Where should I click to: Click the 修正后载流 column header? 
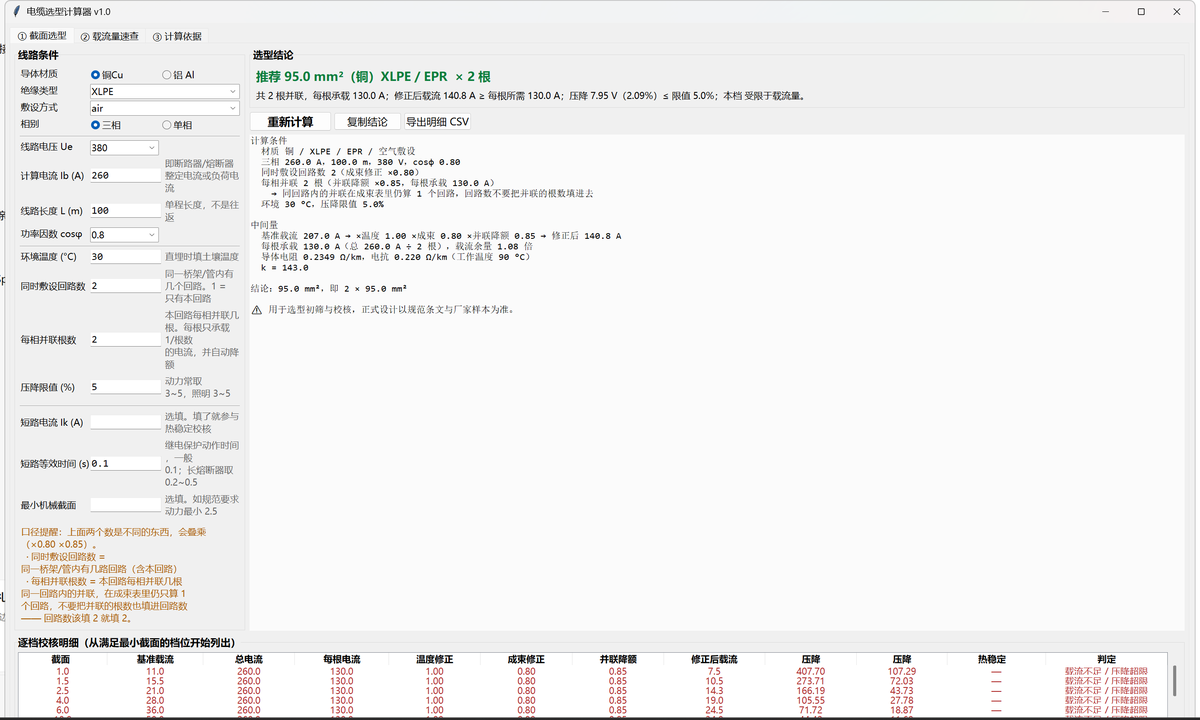tap(714, 659)
